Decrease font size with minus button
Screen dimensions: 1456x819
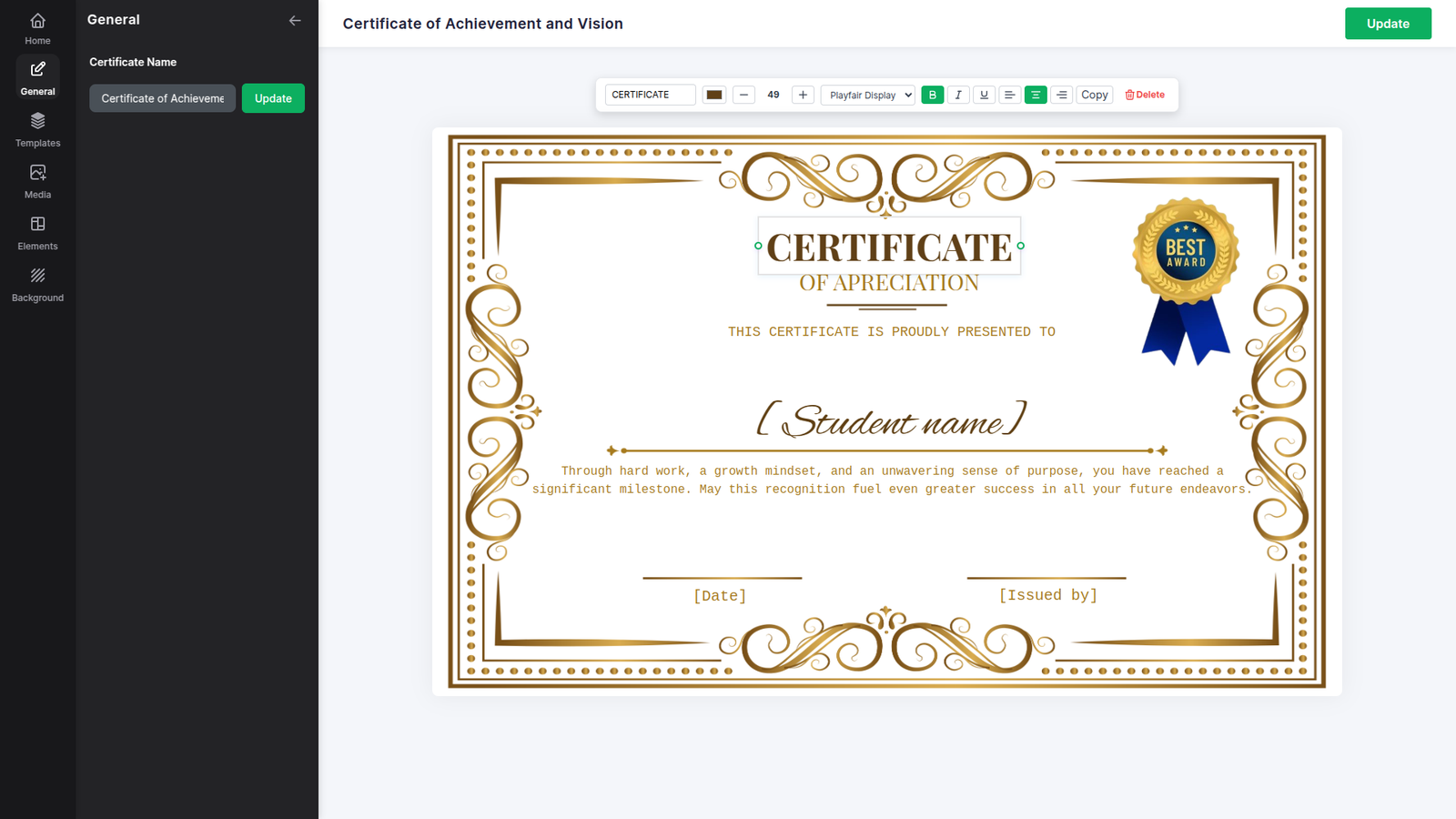click(743, 95)
